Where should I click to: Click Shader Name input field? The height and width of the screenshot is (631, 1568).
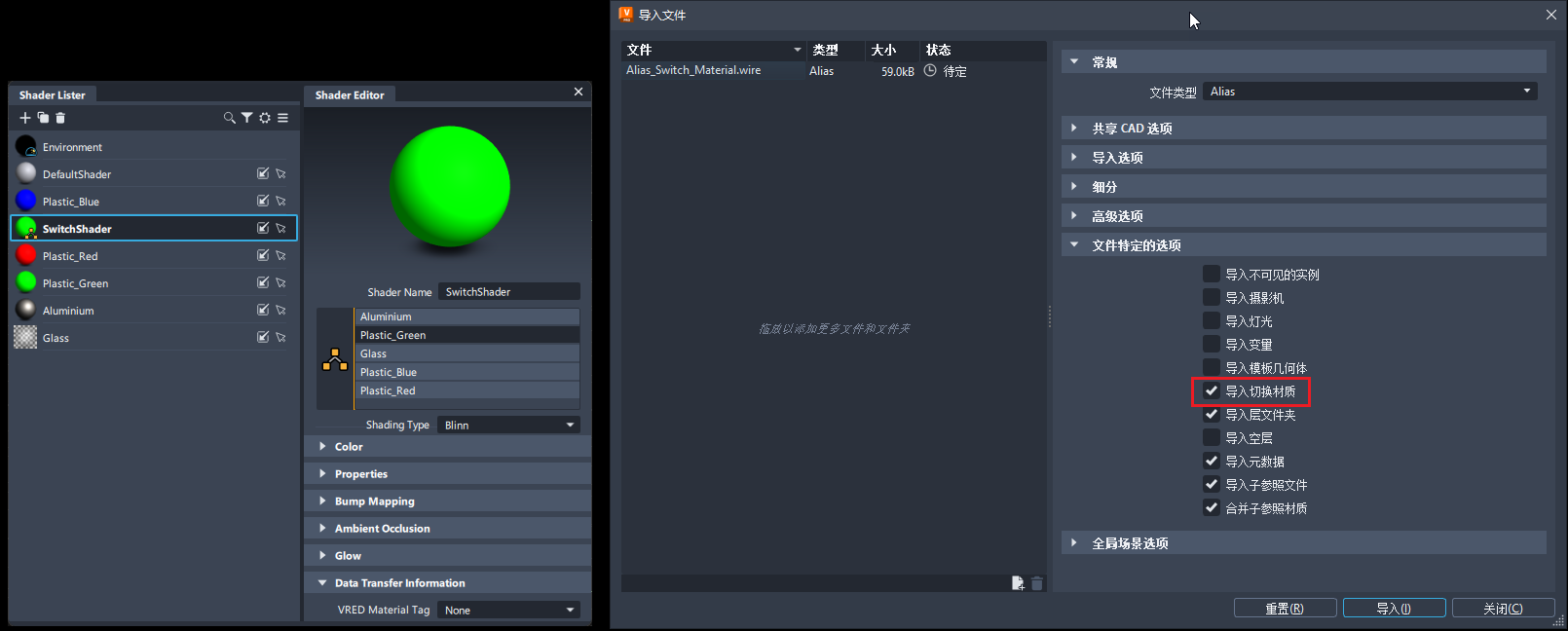pyautogui.click(x=508, y=291)
